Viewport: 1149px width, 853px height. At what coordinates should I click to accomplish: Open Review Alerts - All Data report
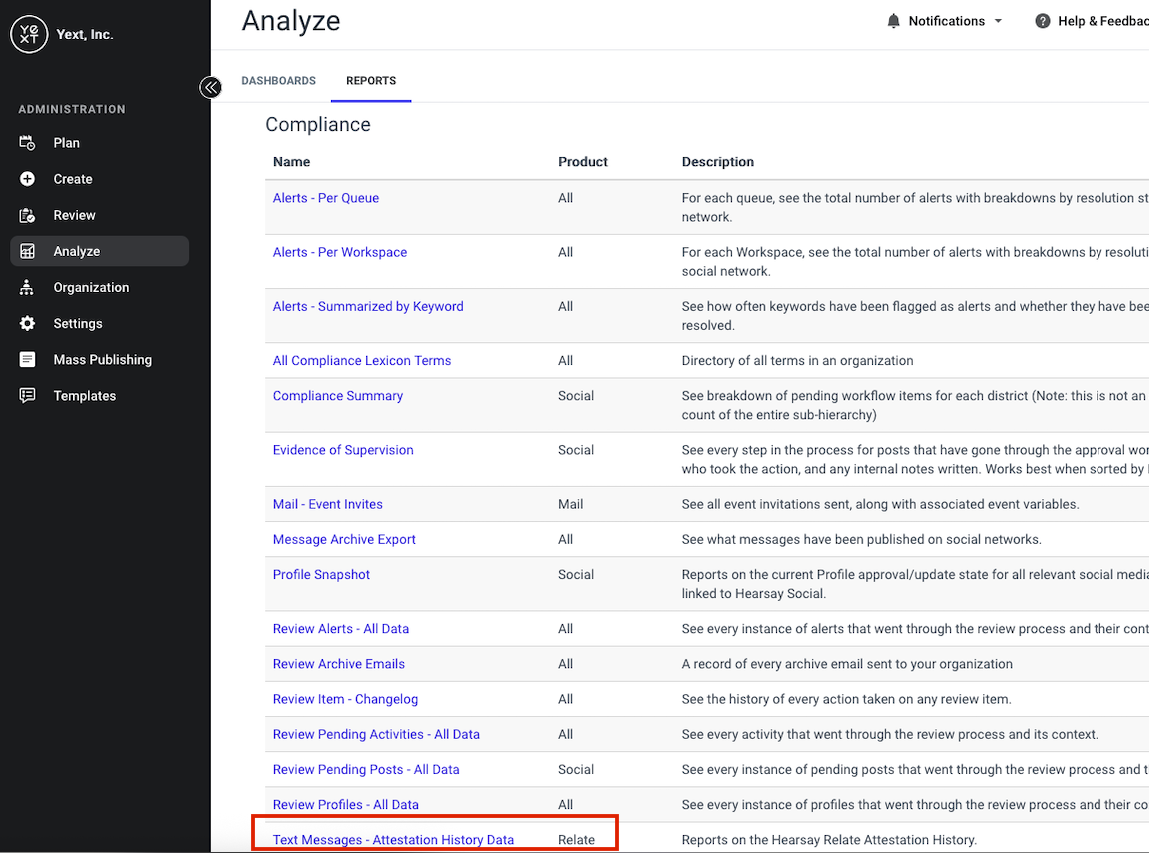(x=341, y=629)
